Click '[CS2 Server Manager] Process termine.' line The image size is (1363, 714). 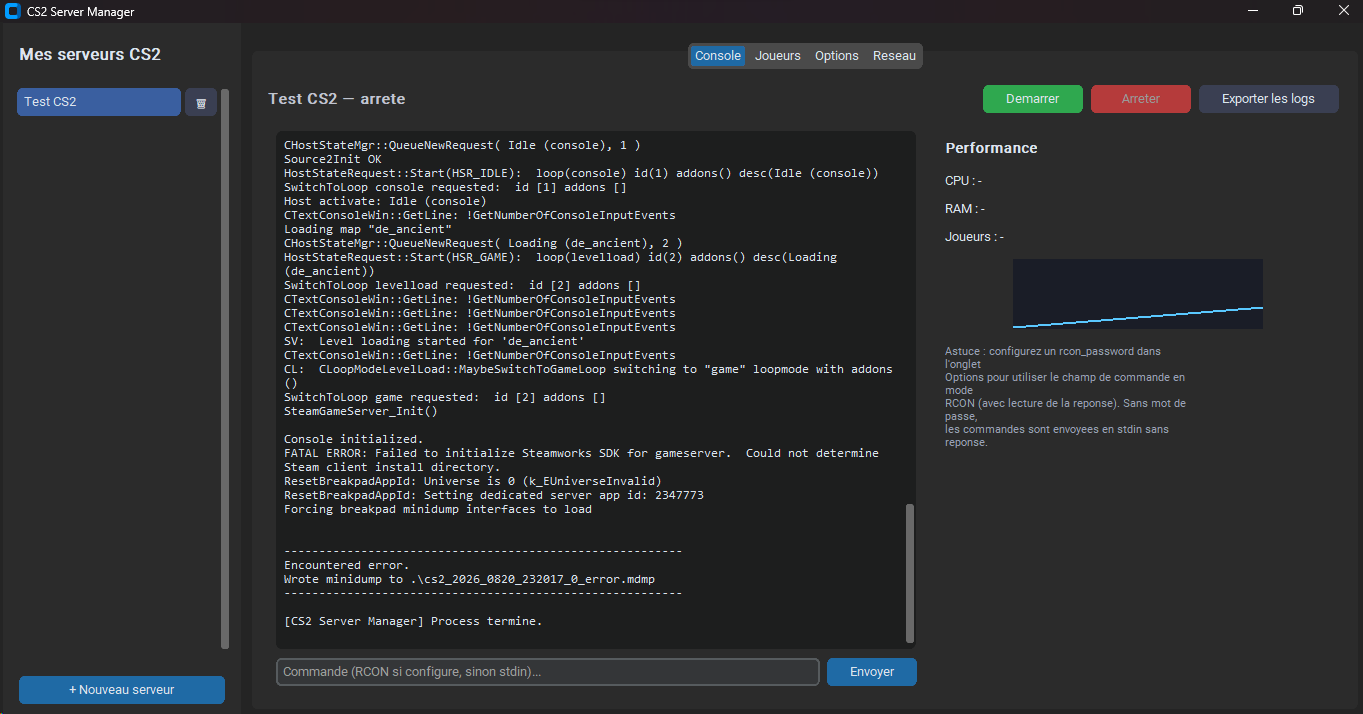click(x=413, y=621)
